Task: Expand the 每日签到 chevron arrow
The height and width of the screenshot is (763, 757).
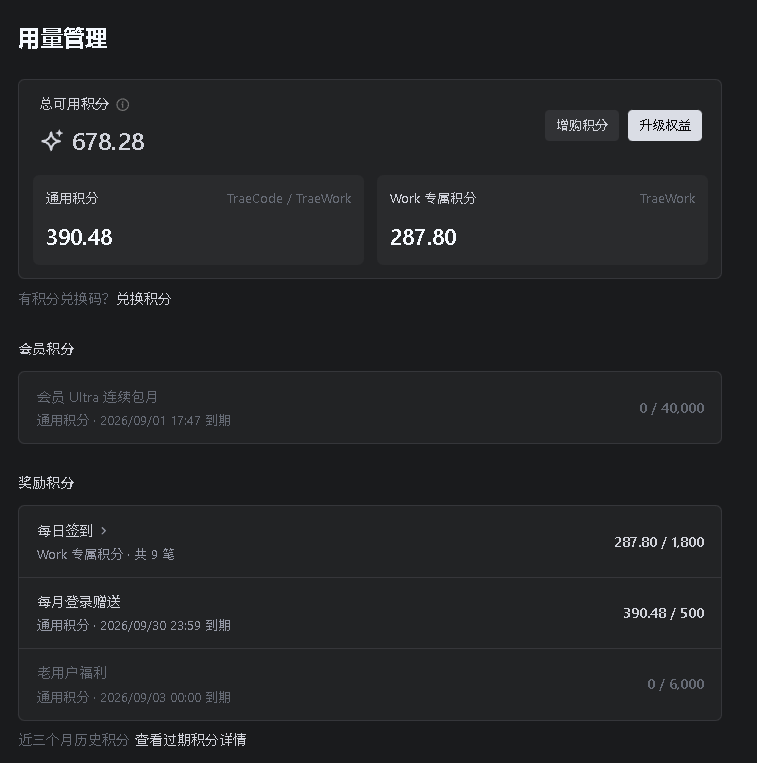Action: (104, 530)
